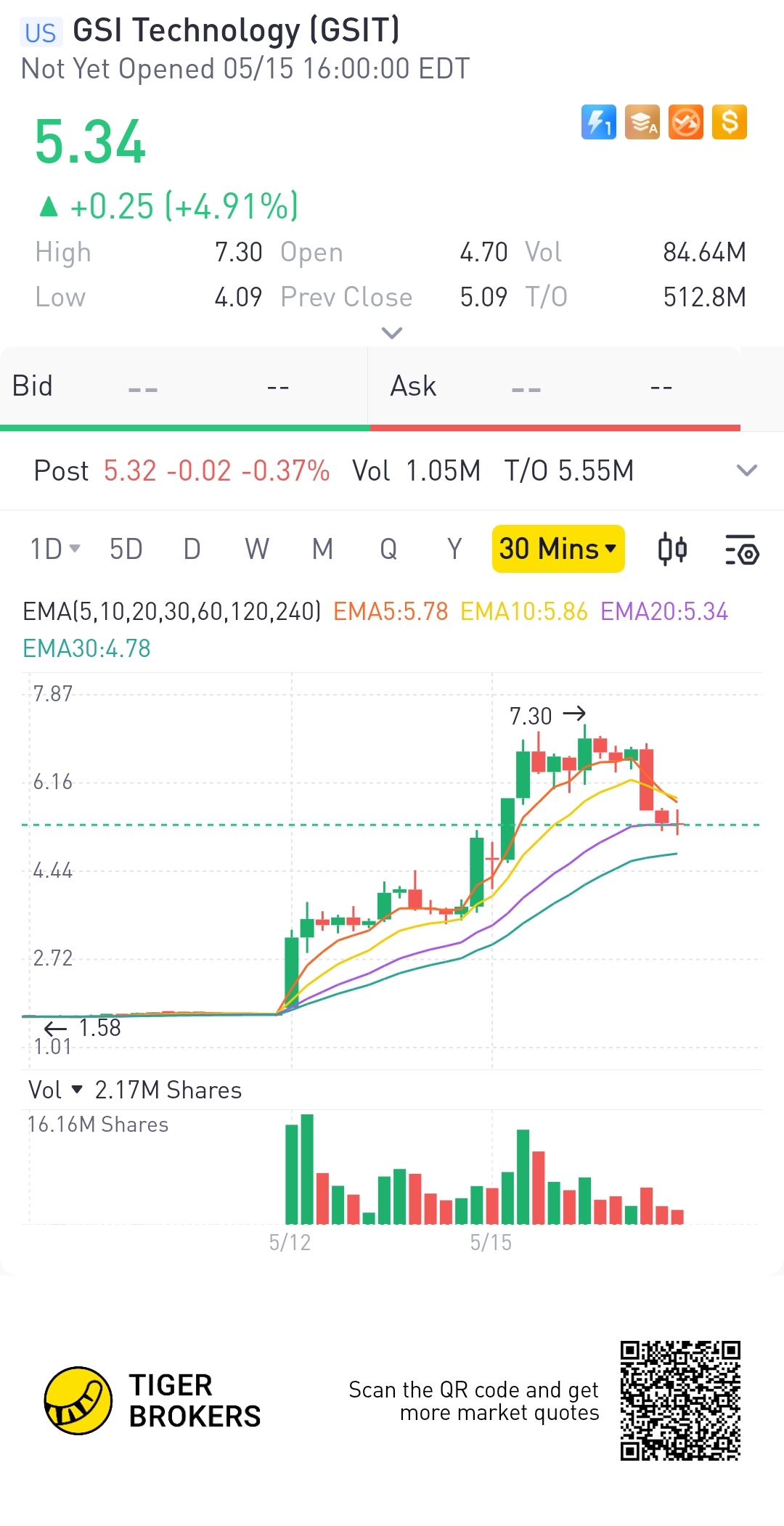The height and width of the screenshot is (1526, 784).
Task: Select the Y yearly chart tab
Action: tap(454, 549)
